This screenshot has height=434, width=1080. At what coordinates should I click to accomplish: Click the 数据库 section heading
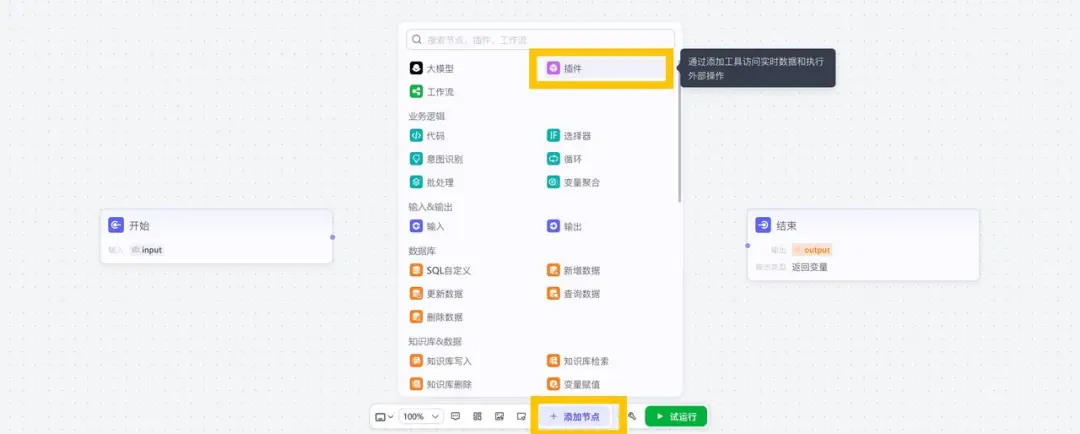coord(422,251)
